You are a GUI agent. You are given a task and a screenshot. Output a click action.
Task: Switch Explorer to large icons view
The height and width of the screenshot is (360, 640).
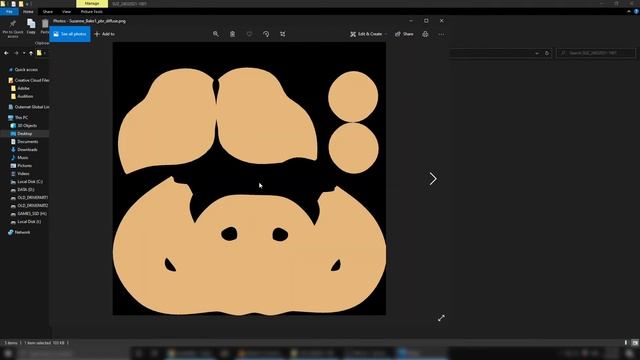pos(635,343)
